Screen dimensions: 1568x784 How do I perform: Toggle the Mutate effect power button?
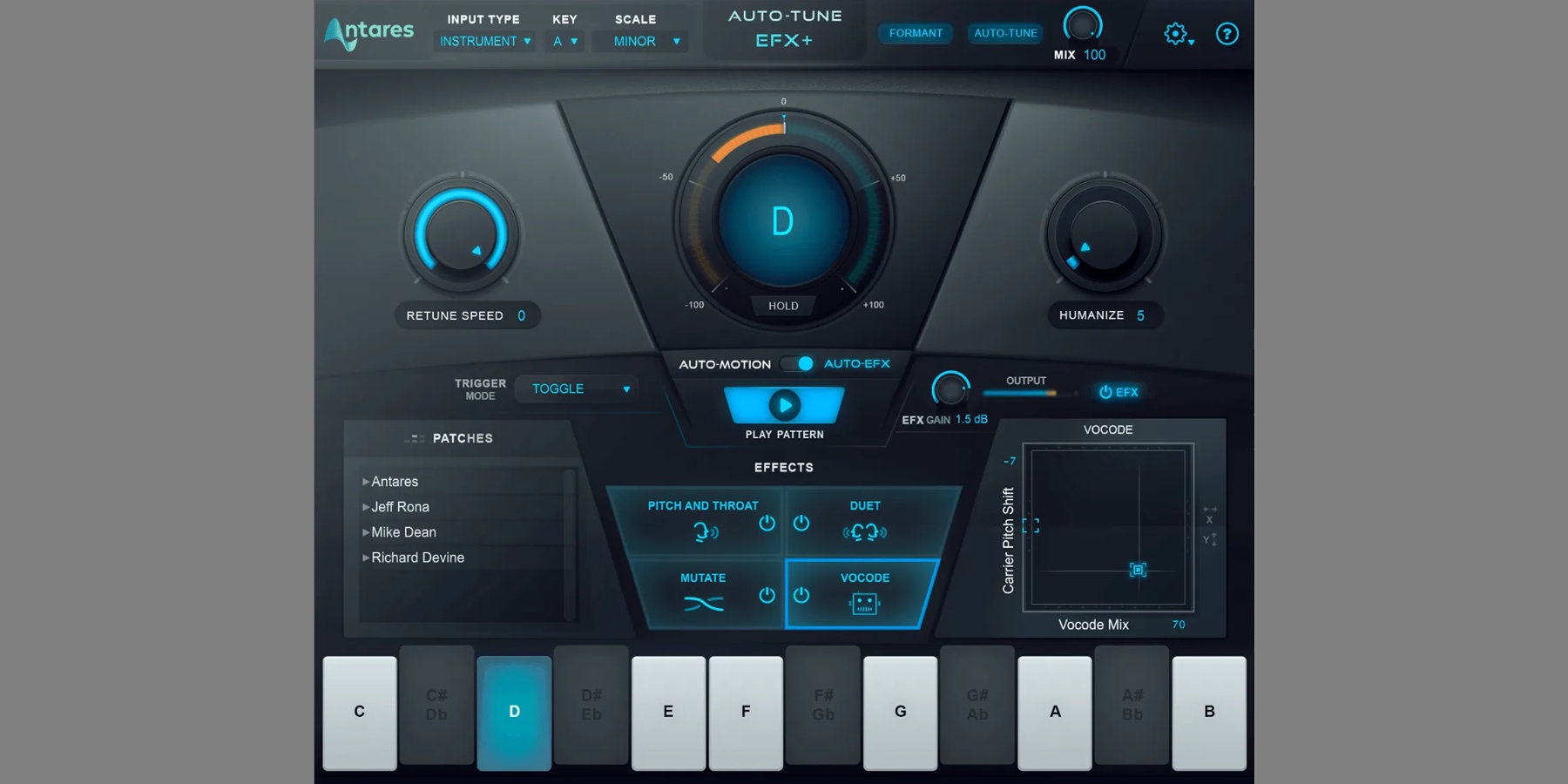767,595
